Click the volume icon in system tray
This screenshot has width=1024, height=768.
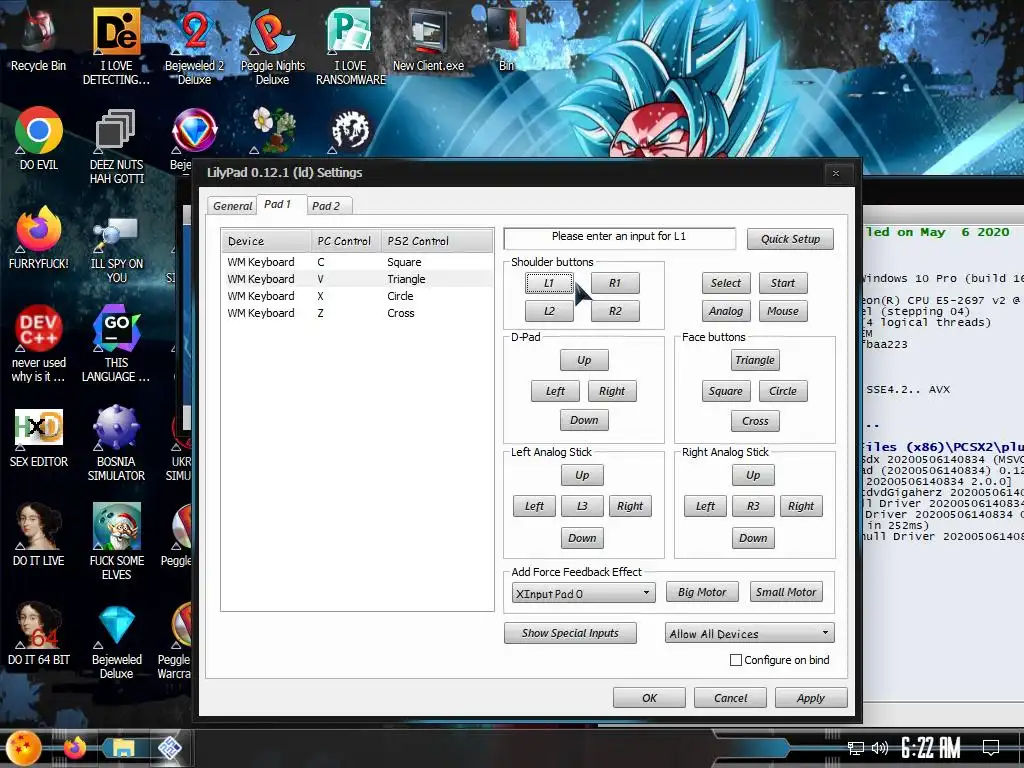coord(880,748)
